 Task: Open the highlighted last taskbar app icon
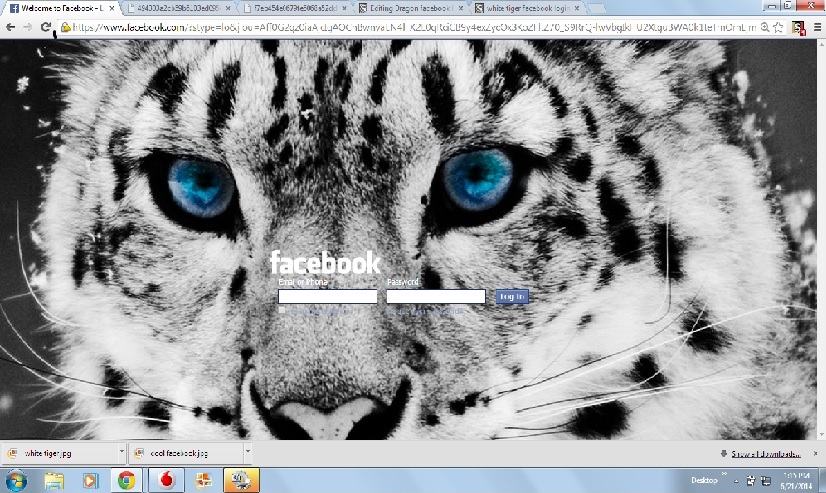pyautogui.click(x=241, y=480)
